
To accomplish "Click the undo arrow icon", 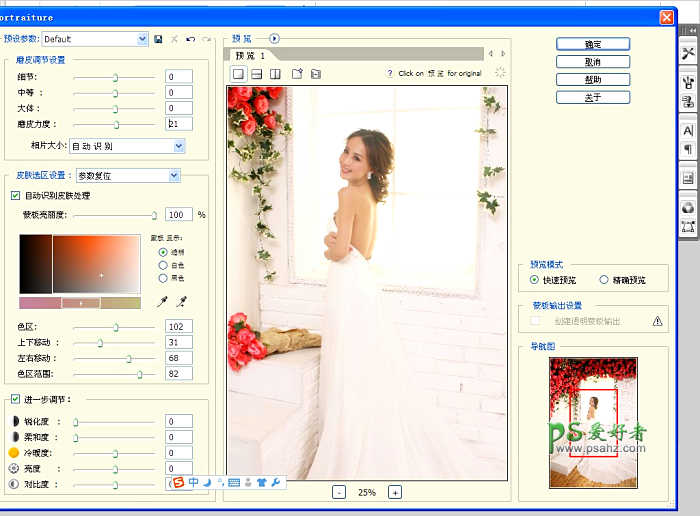I will pyautogui.click(x=190, y=39).
